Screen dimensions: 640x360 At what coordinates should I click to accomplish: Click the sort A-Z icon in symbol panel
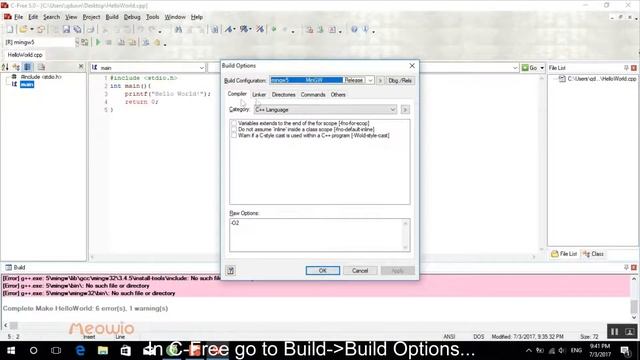pos(5,67)
